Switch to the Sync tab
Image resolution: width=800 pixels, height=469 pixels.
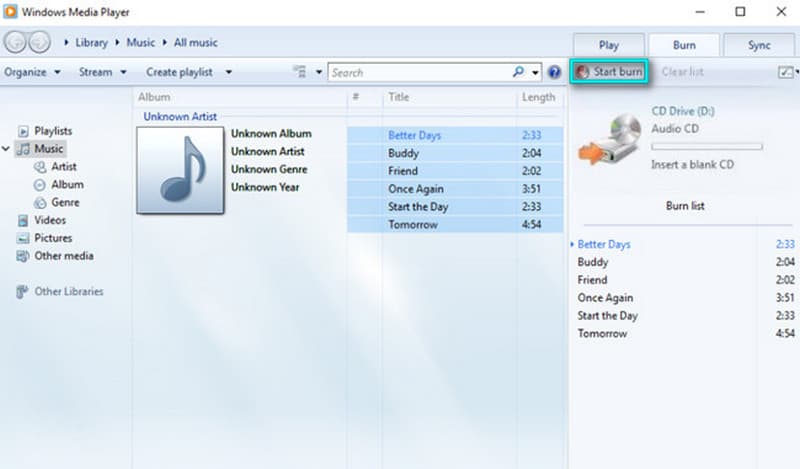(x=759, y=45)
